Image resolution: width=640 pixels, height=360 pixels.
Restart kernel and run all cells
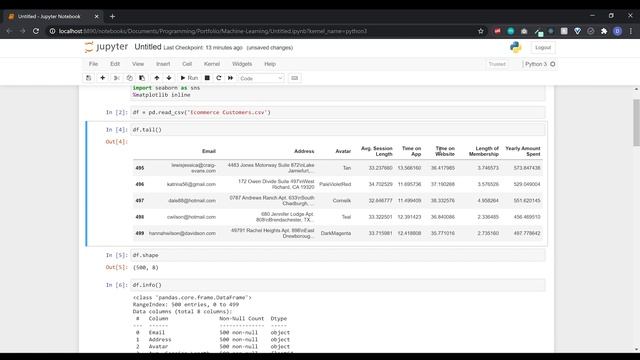pos(231,78)
